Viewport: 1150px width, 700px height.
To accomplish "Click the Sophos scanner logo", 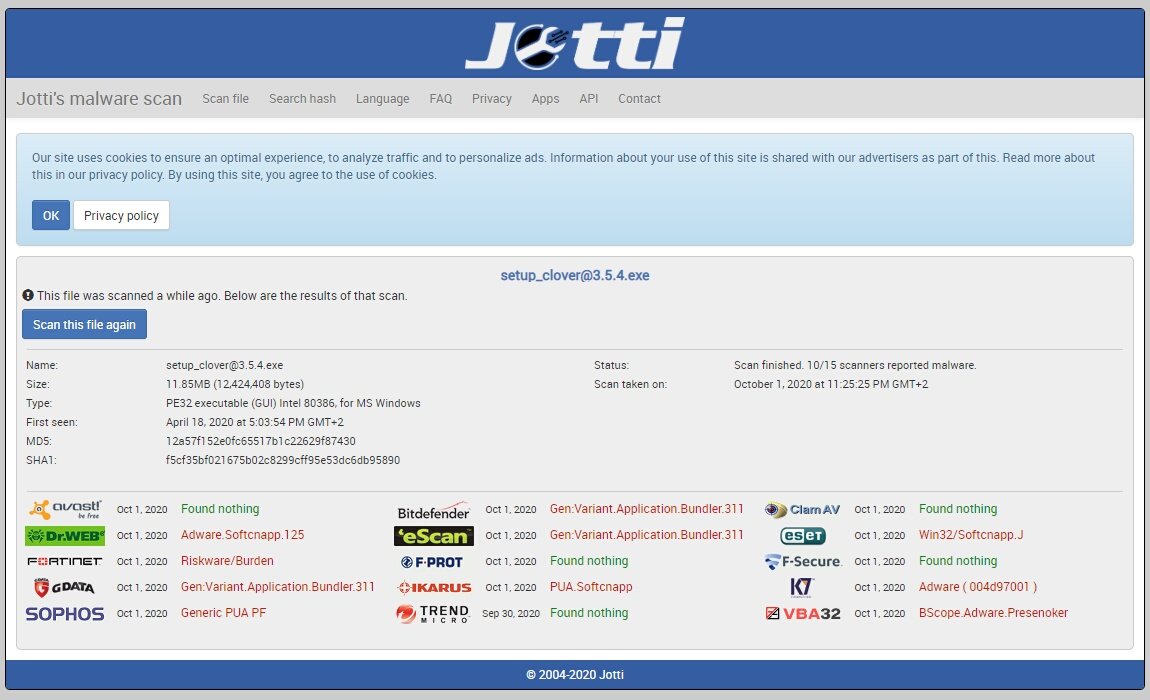I will (65, 613).
